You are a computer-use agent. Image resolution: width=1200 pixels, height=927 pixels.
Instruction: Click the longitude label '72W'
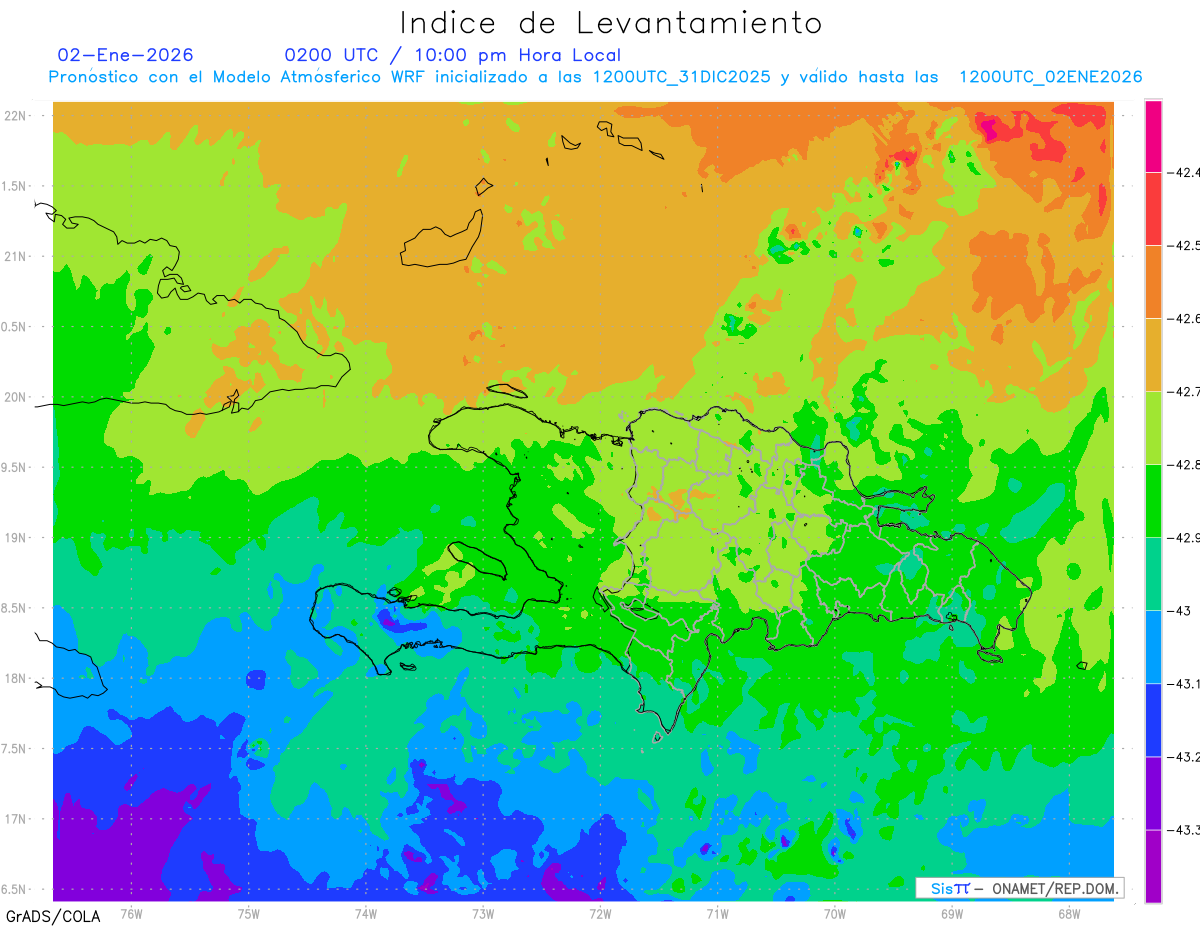600,914
